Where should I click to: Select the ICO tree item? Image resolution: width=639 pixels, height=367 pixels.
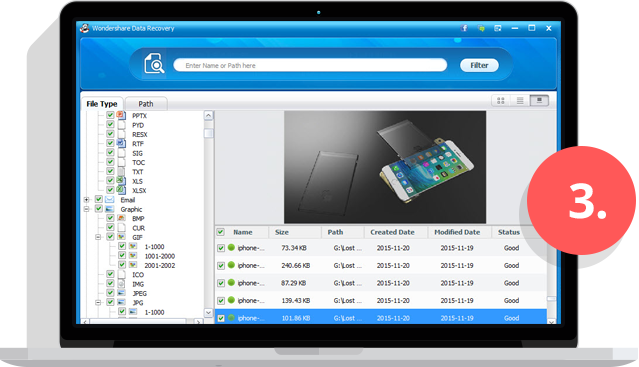tap(138, 275)
